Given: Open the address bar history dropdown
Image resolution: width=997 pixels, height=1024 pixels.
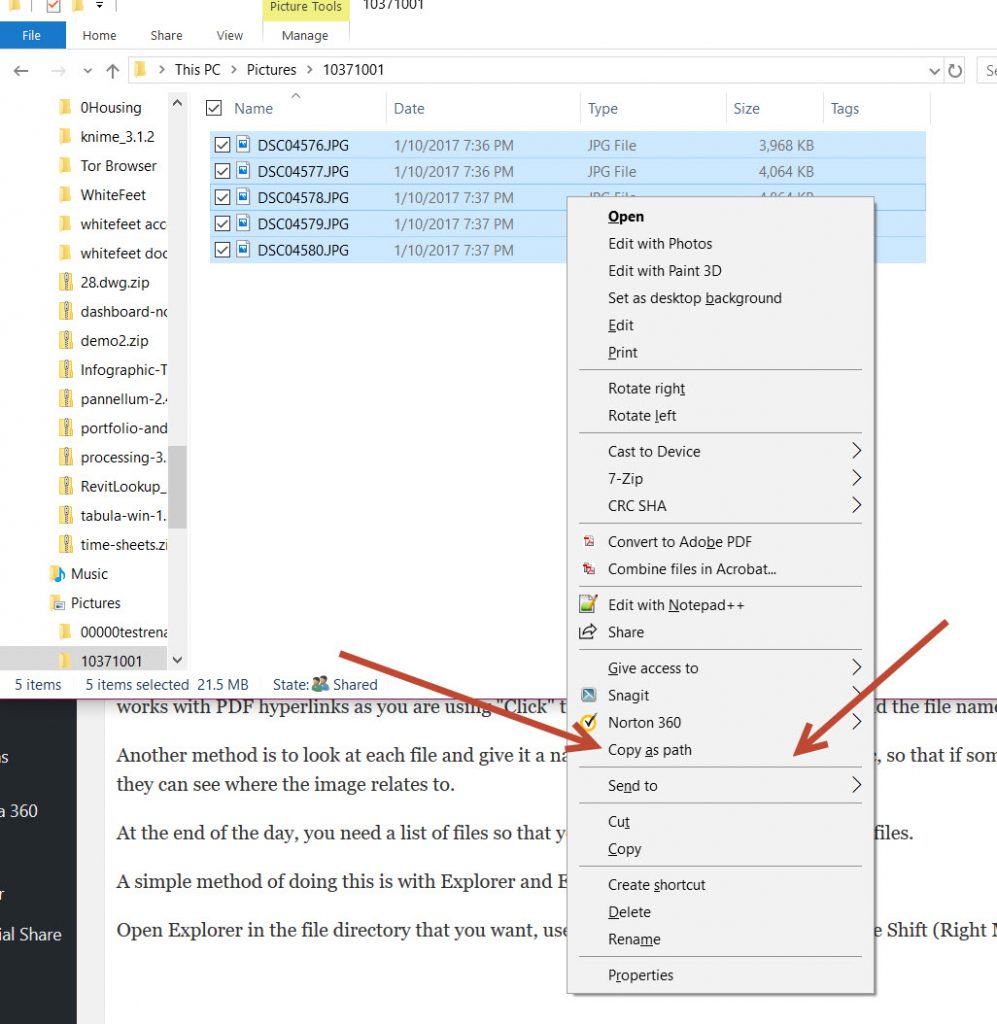Looking at the screenshot, I should (934, 71).
